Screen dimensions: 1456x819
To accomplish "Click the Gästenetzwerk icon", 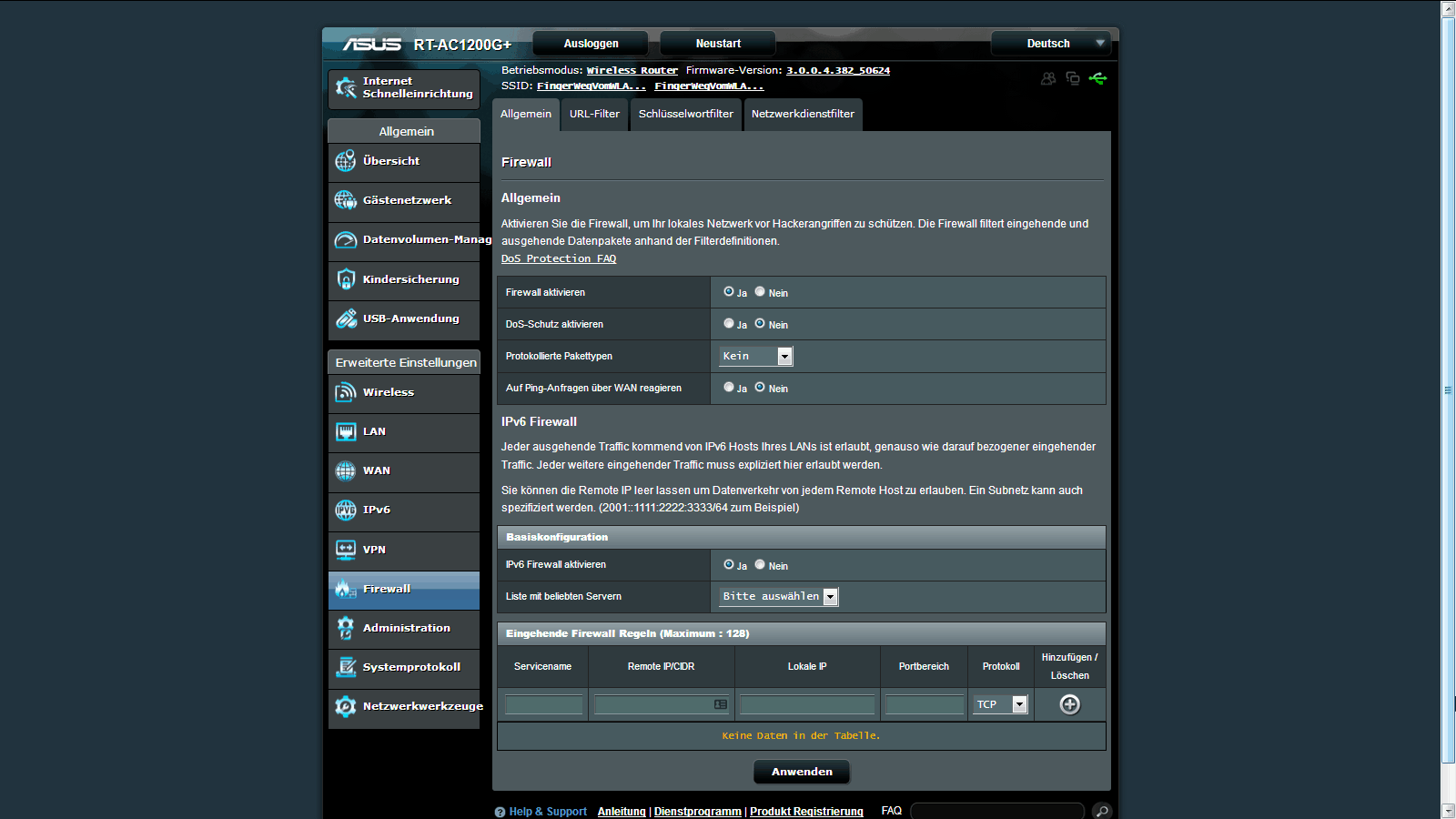I will [346, 200].
